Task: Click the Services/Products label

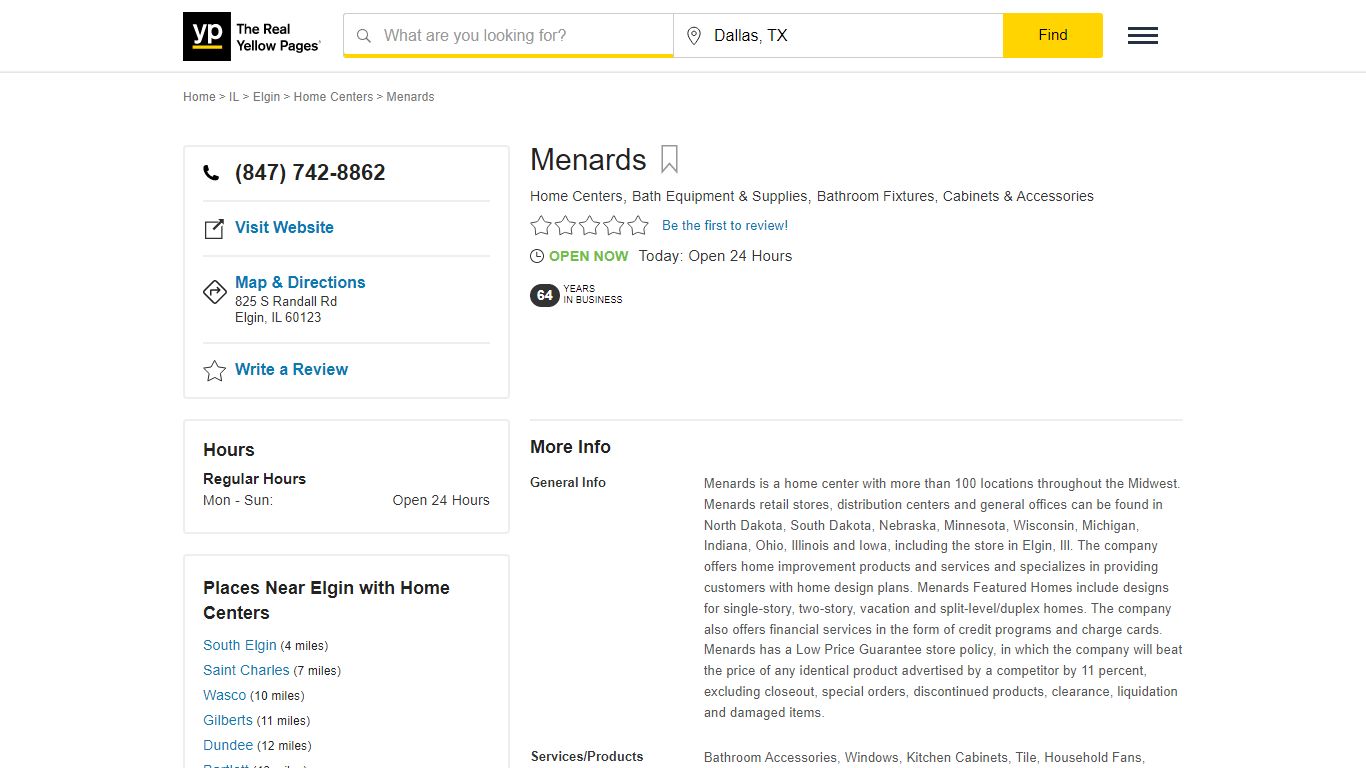Action: click(x=587, y=756)
